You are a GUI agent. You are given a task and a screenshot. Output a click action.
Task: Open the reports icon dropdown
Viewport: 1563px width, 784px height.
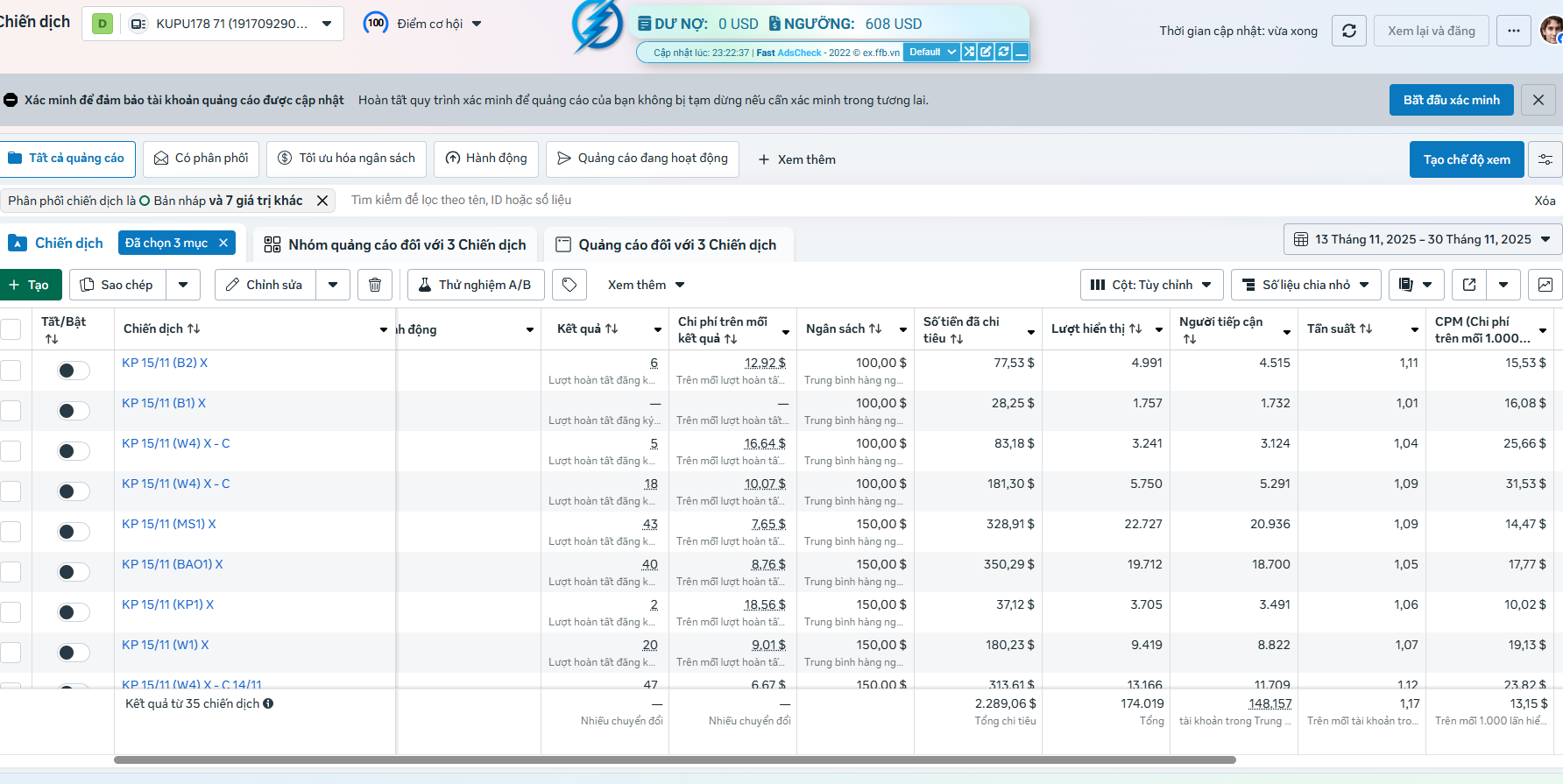(x=1417, y=285)
